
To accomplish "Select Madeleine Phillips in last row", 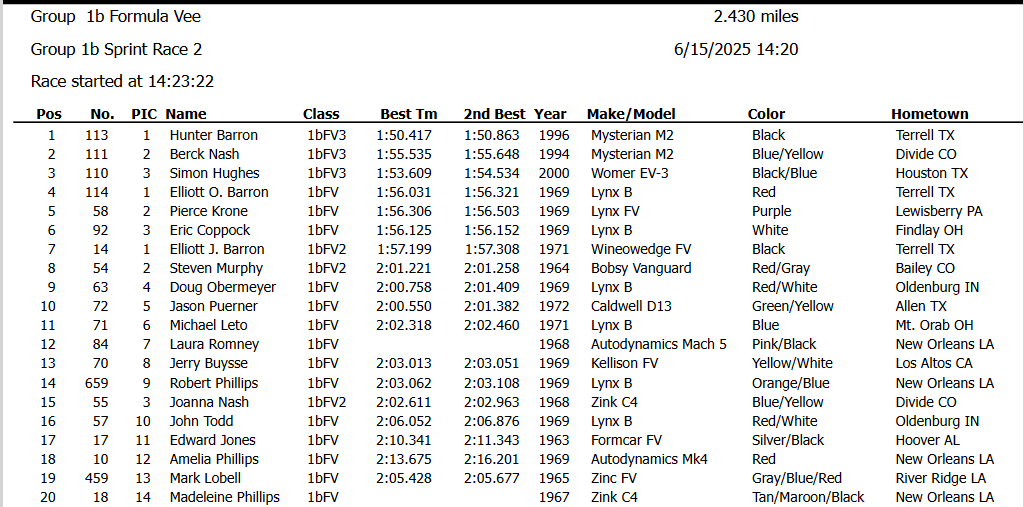I will click(x=225, y=497).
